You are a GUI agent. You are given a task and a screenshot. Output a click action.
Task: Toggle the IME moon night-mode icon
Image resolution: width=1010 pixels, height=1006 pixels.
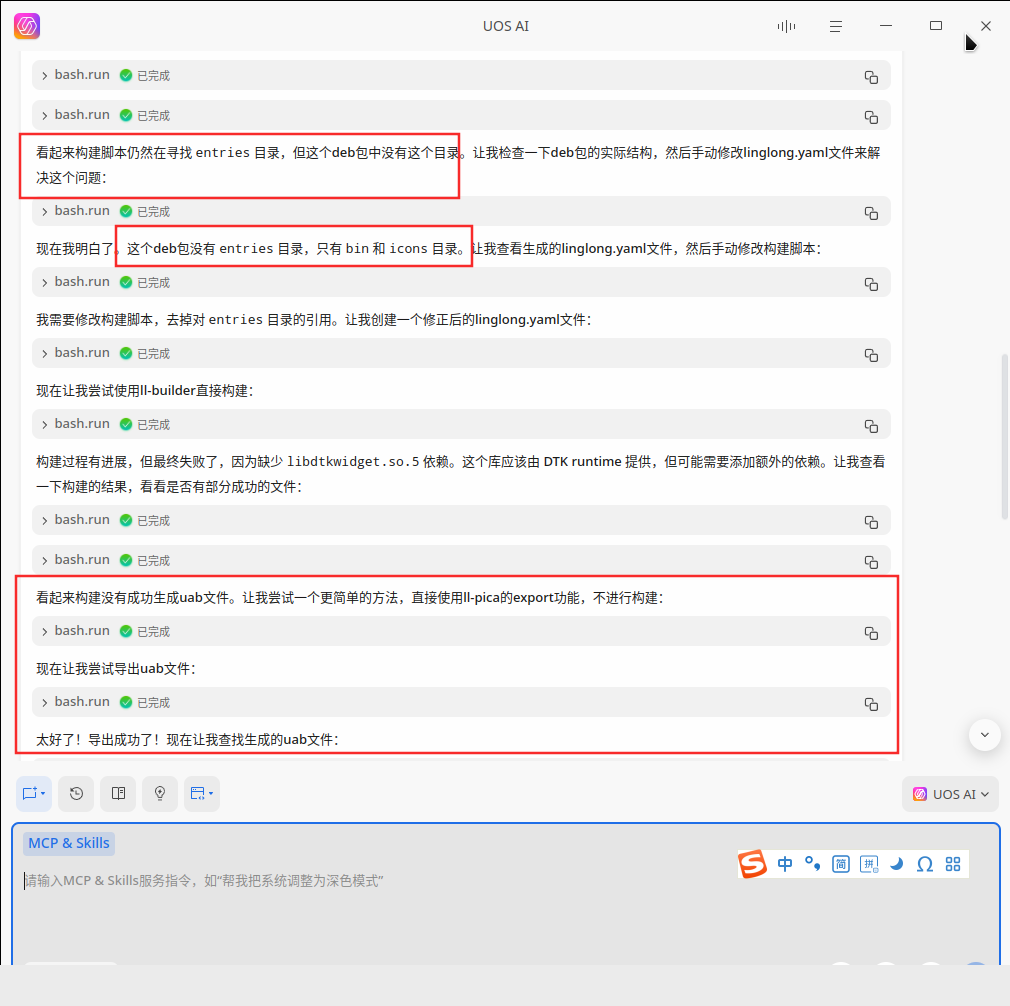897,864
